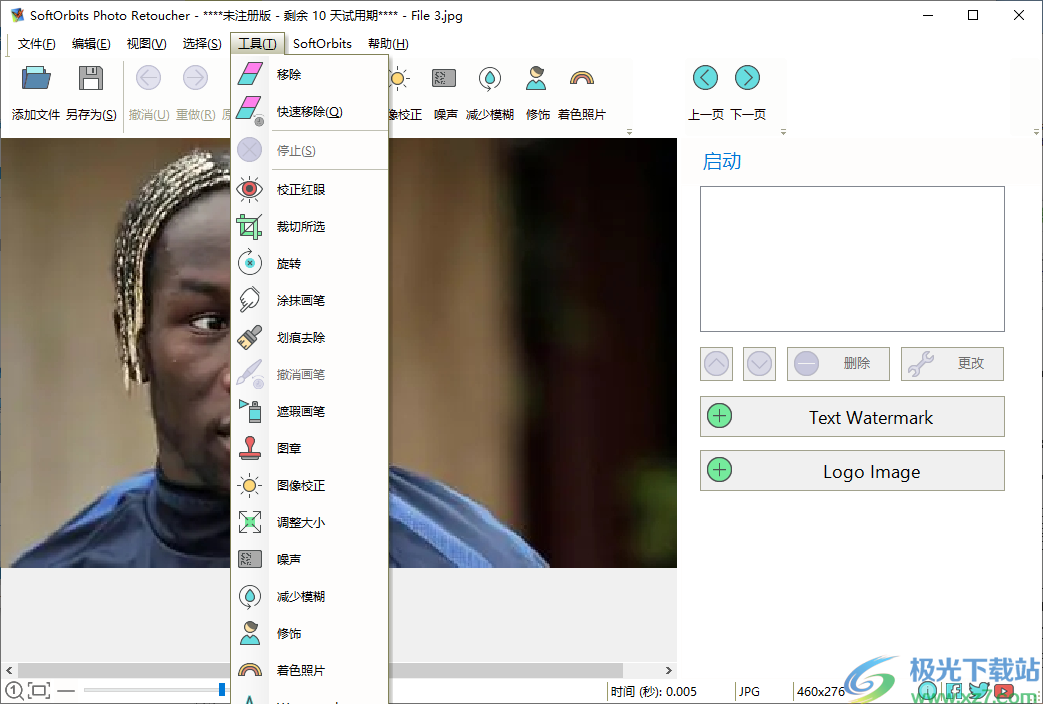This screenshot has width=1043, height=704.
Task: Open the Reduce Blur (减少模糊) tool
Action: click(489, 90)
